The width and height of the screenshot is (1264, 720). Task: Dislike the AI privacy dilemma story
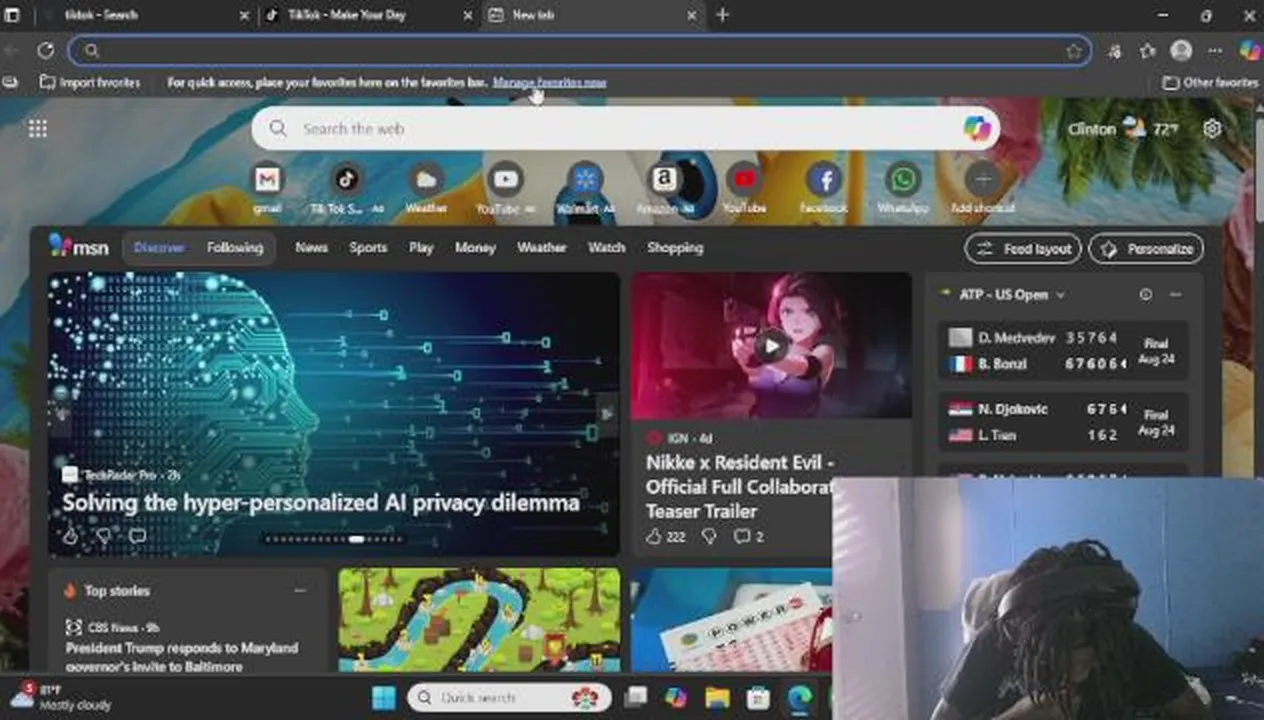point(104,536)
